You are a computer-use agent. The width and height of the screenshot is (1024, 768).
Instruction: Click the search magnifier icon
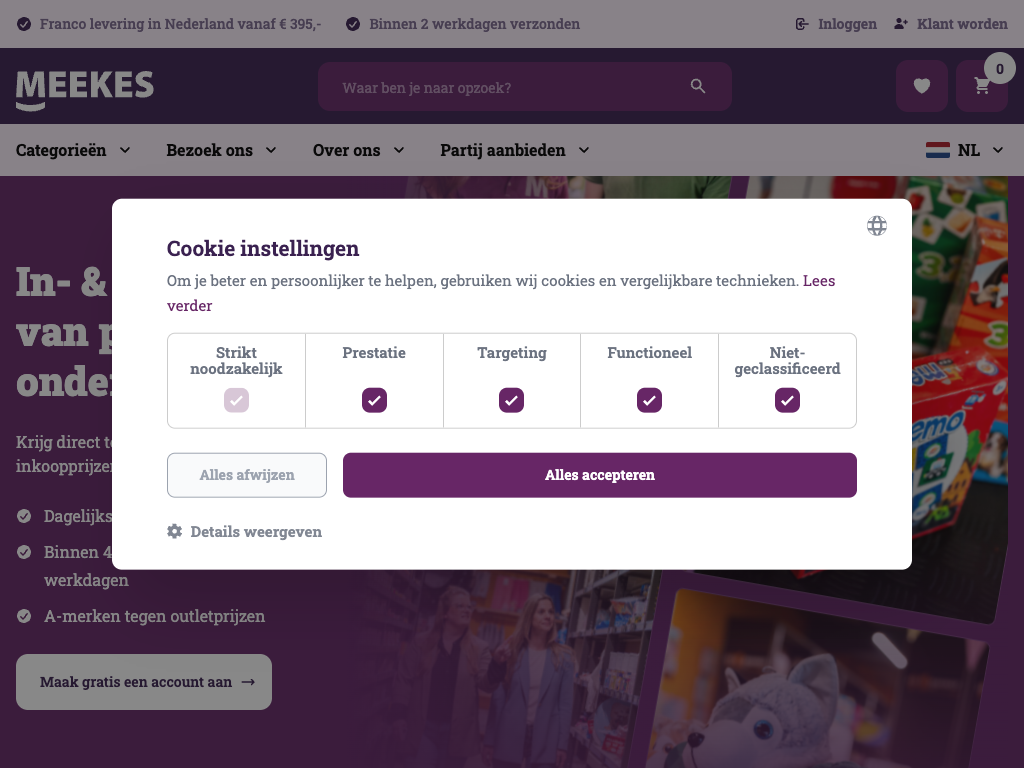click(698, 87)
